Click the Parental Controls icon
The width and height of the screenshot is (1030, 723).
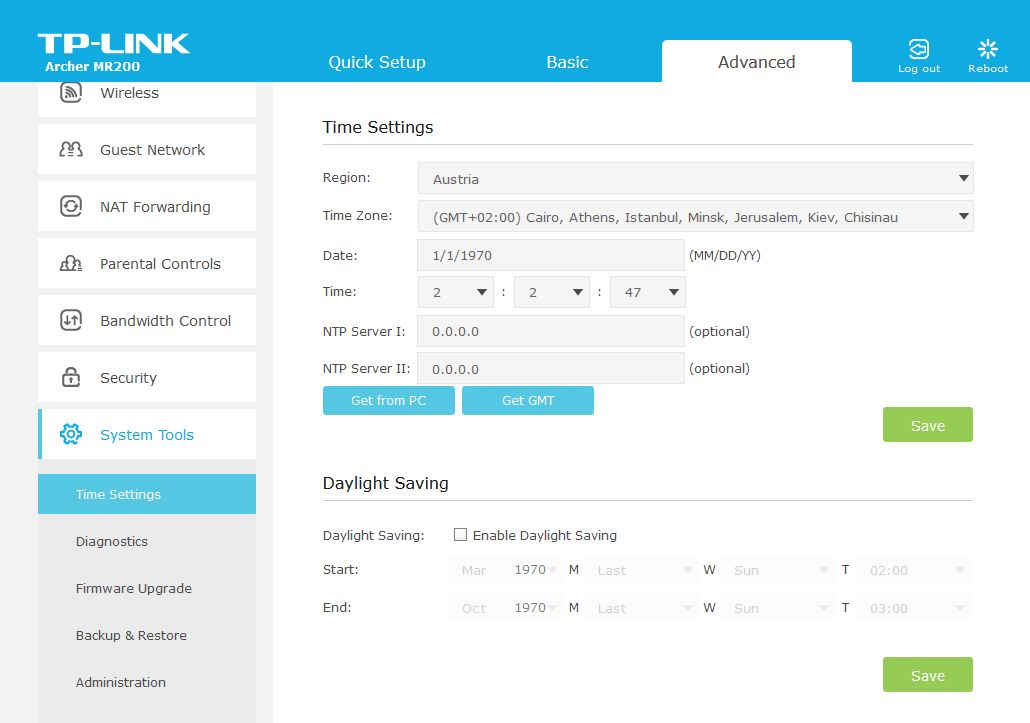(x=71, y=264)
